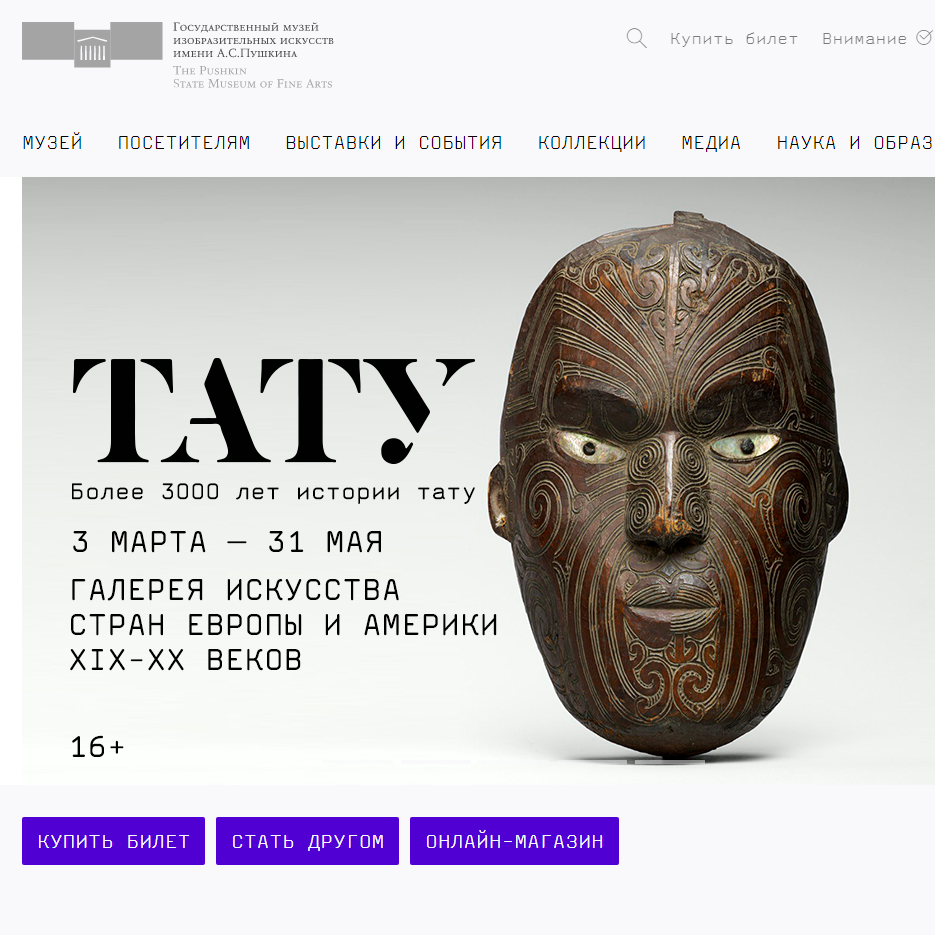Image resolution: width=935 pixels, height=935 pixels.
Task: Click the header Купить билет link
Action: 733,39
